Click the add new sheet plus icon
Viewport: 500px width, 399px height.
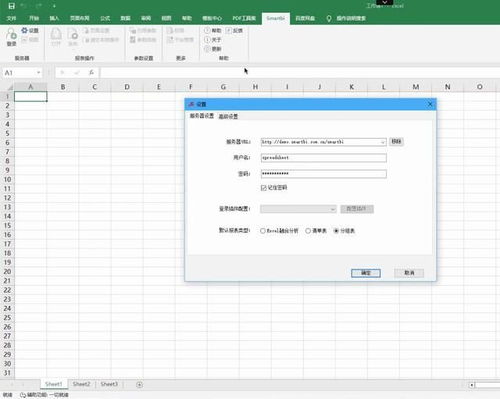[x=139, y=385]
